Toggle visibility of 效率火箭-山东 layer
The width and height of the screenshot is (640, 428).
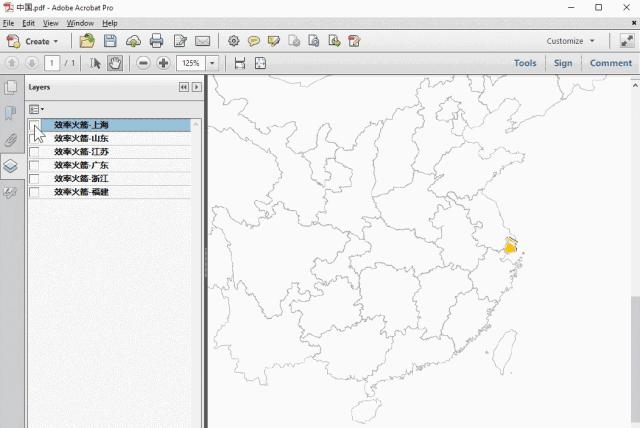[34, 139]
